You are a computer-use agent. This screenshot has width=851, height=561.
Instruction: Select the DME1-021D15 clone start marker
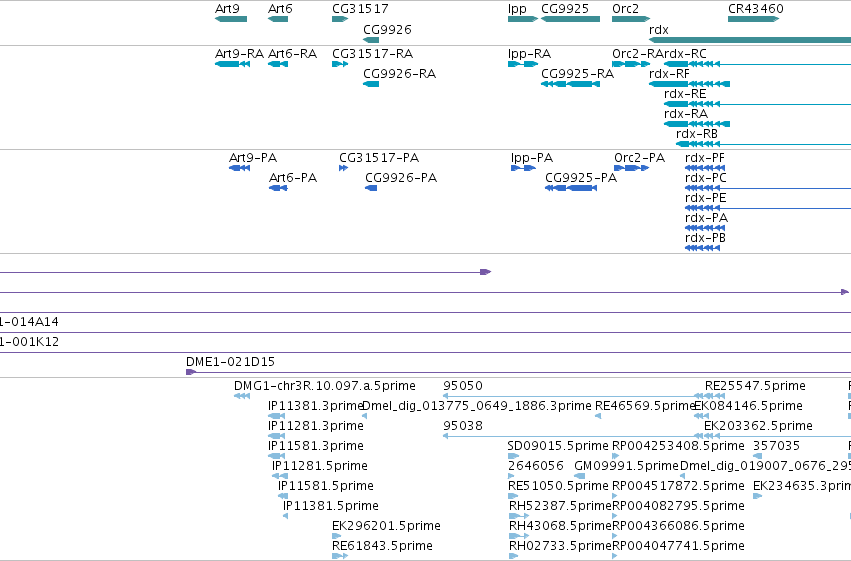click(190, 372)
